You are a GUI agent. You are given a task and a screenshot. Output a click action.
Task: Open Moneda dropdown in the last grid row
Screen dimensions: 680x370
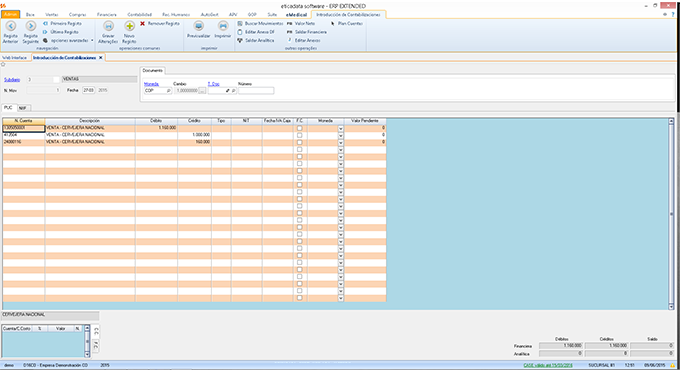[340, 298]
